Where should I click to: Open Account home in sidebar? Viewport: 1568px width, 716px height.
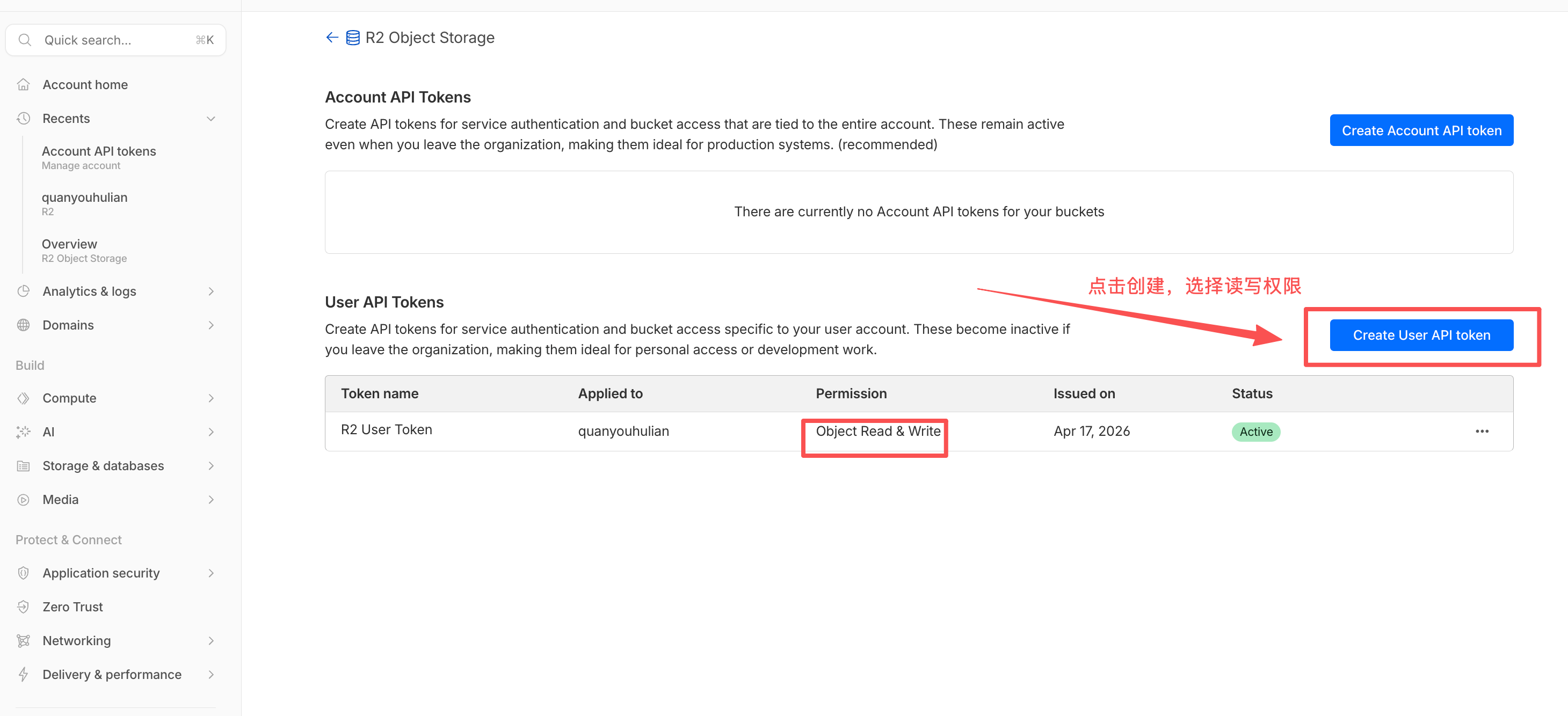coord(85,85)
